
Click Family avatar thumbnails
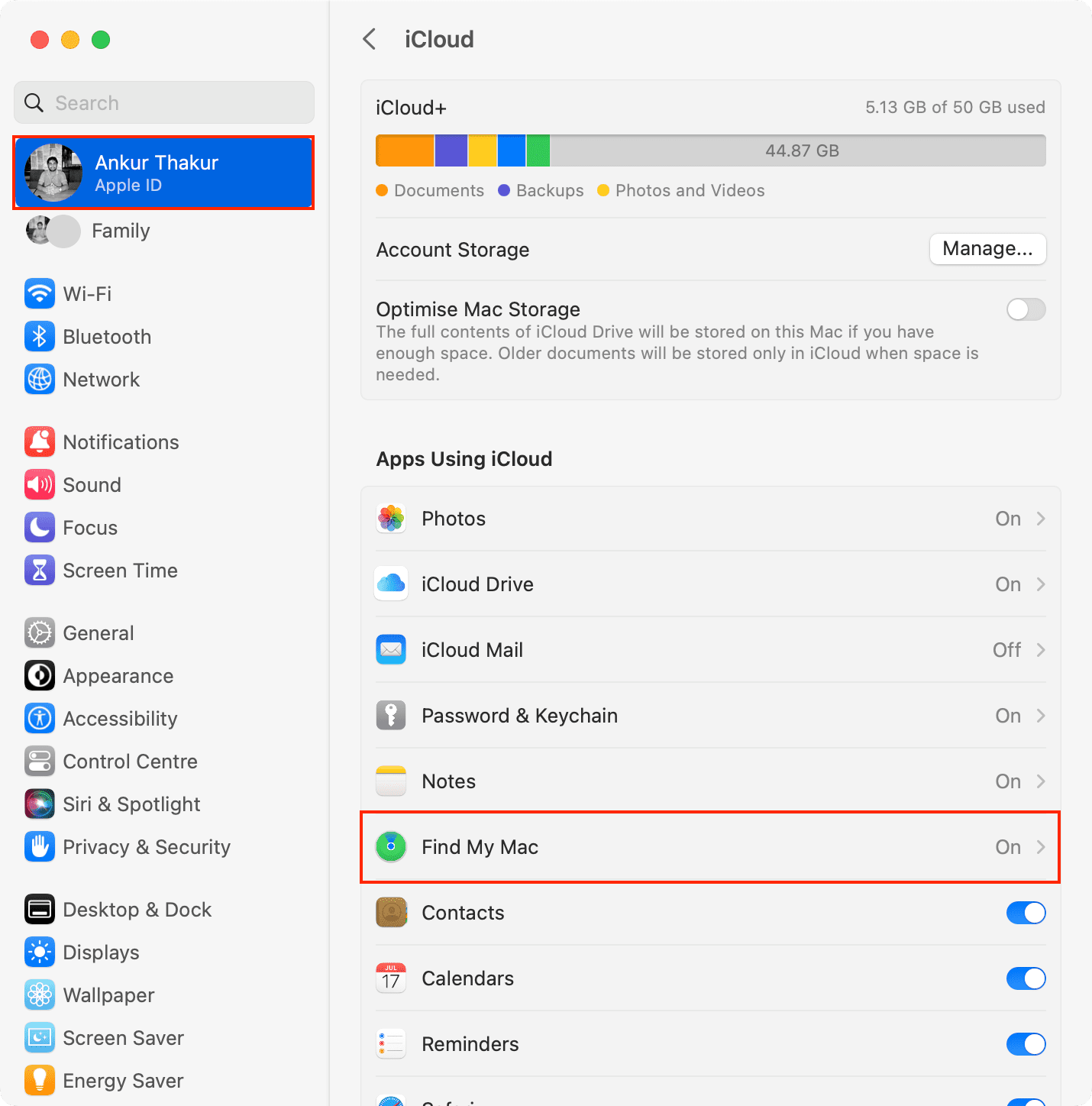[x=53, y=231]
